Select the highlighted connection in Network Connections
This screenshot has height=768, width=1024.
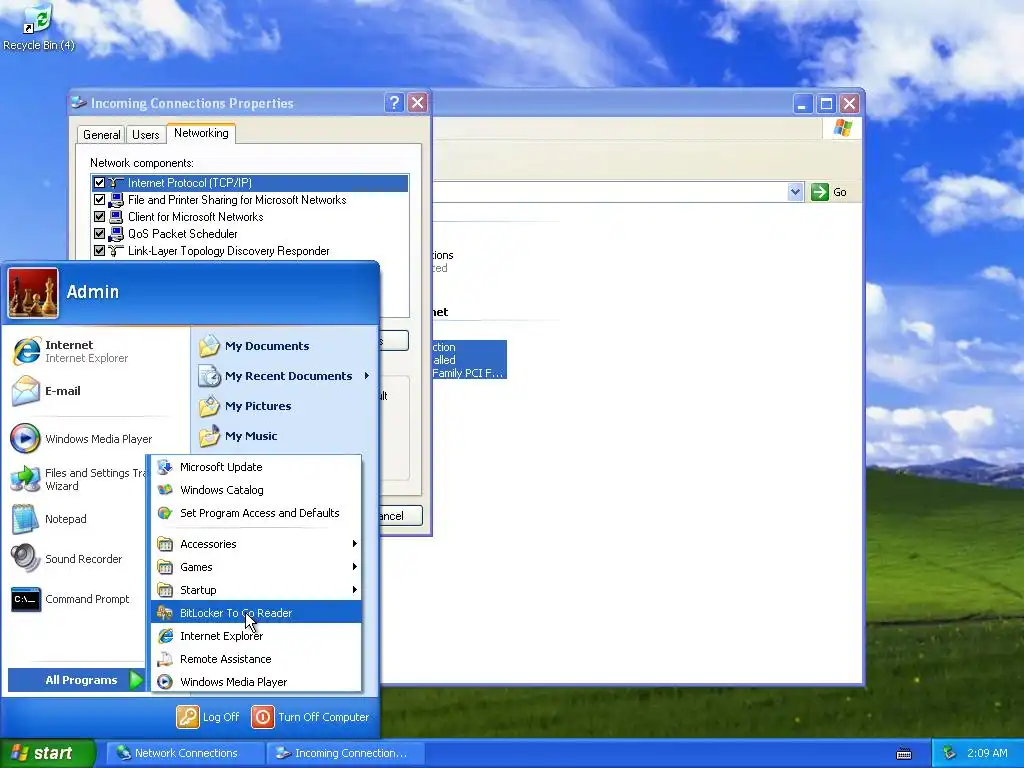pyautogui.click(x=469, y=360)
